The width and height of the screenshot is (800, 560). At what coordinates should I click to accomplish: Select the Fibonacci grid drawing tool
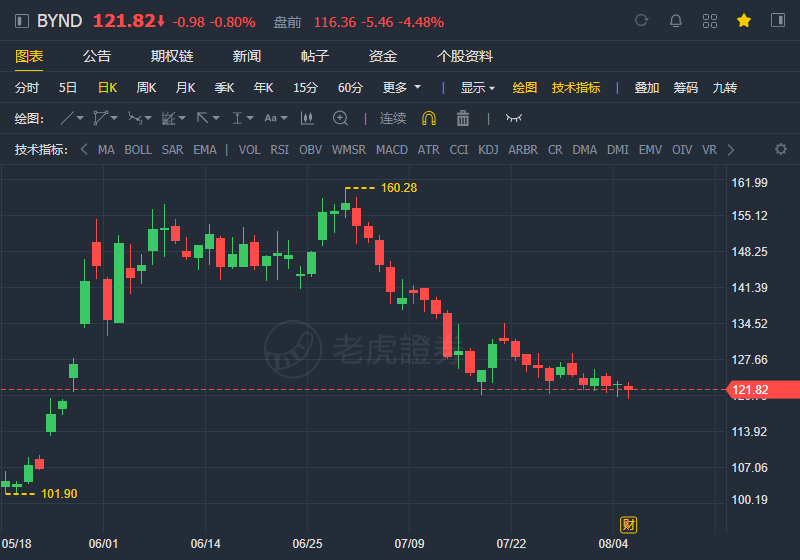[168, 118]
